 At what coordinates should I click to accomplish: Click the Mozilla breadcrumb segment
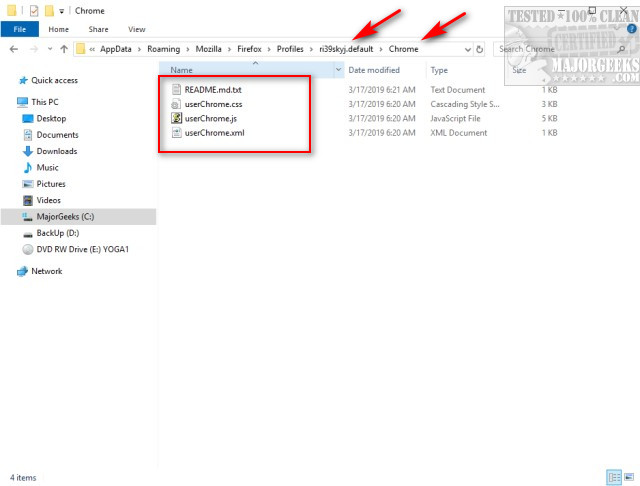pos(208,49)
